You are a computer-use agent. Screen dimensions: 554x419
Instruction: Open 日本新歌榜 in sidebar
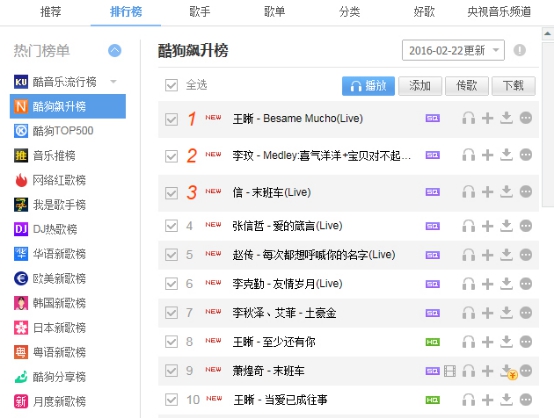(x=67, y=327)
